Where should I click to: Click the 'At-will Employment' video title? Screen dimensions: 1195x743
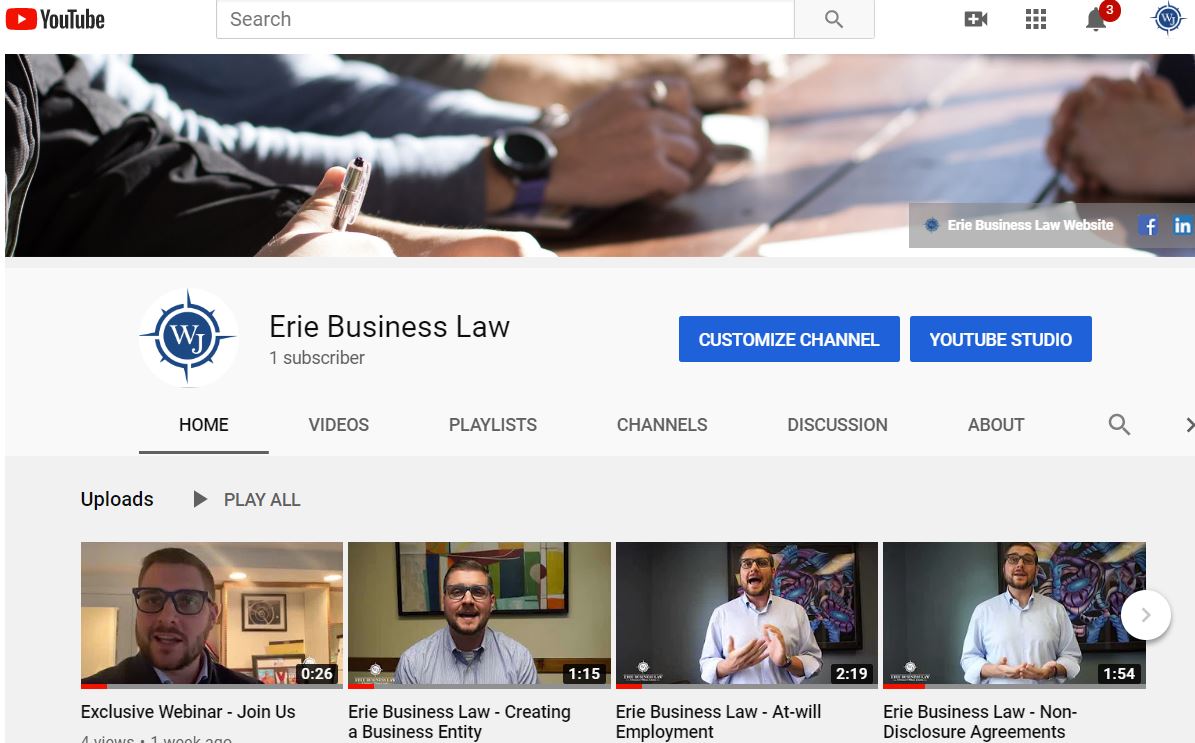(719, 722)
